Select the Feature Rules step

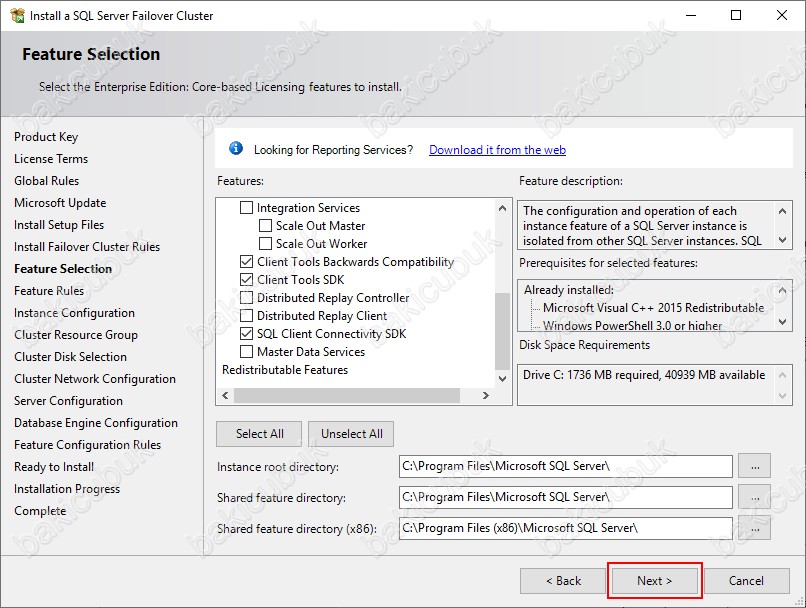click(49, 291)
